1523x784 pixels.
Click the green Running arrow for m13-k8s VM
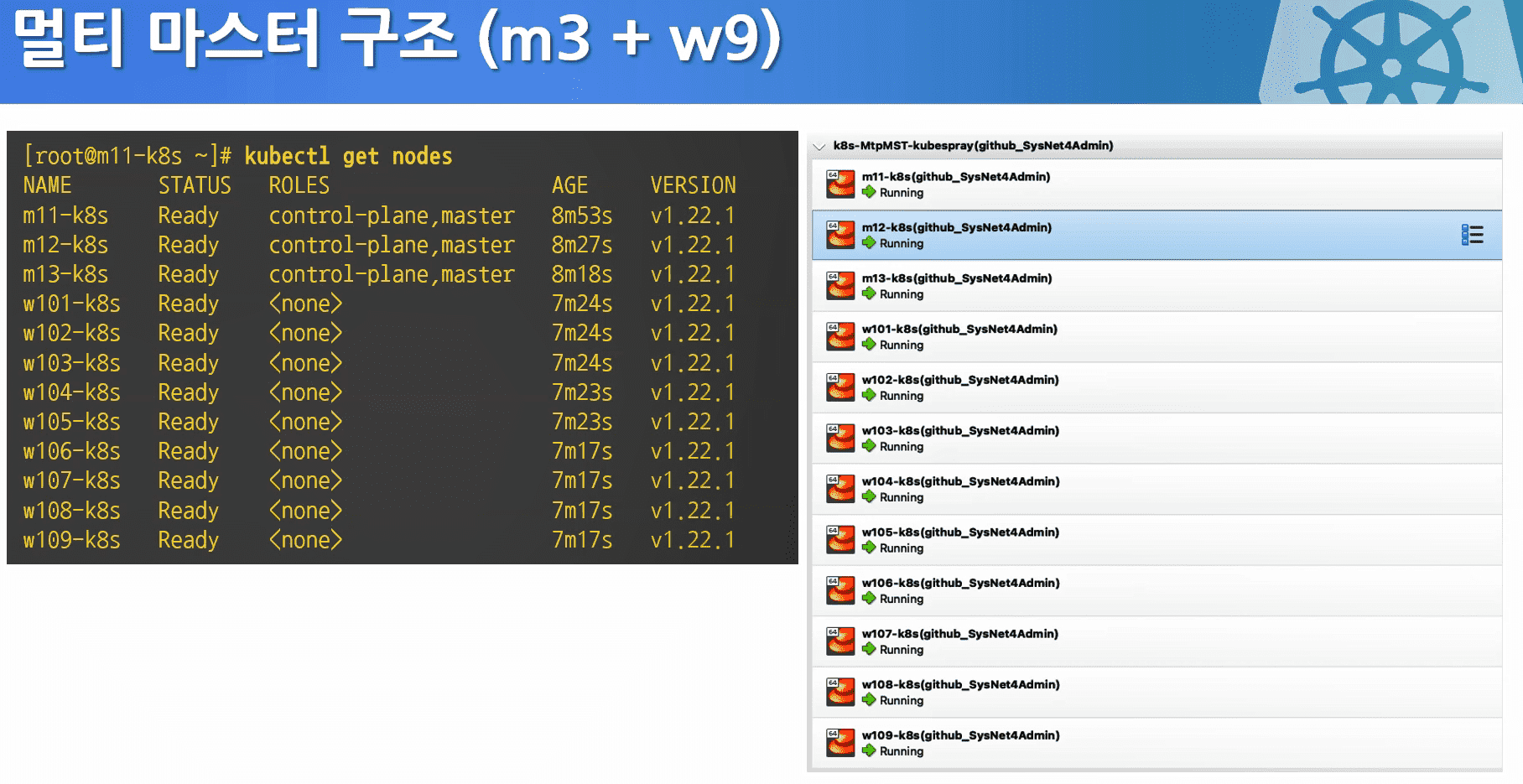point(869,293)
